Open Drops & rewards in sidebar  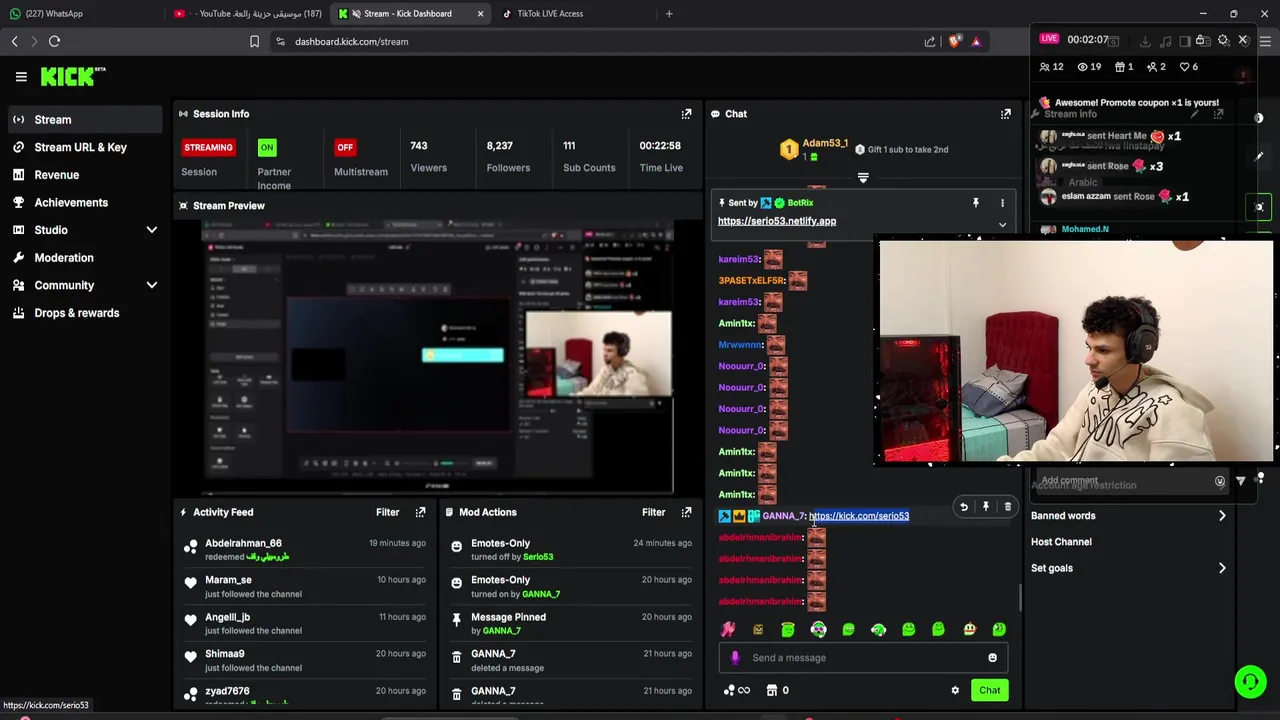pyautogui.click(x=85, y=313)
